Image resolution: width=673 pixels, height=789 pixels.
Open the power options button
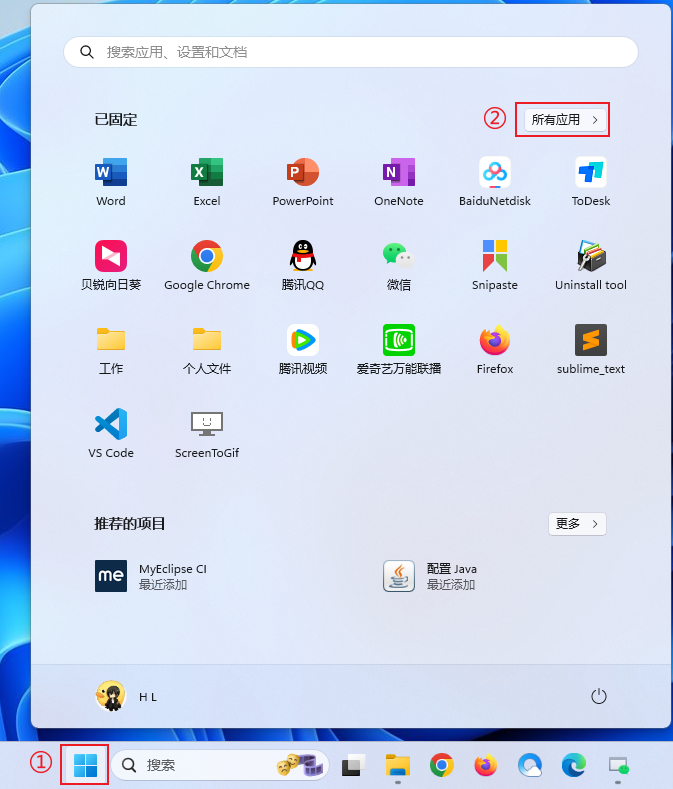point(599,696)
